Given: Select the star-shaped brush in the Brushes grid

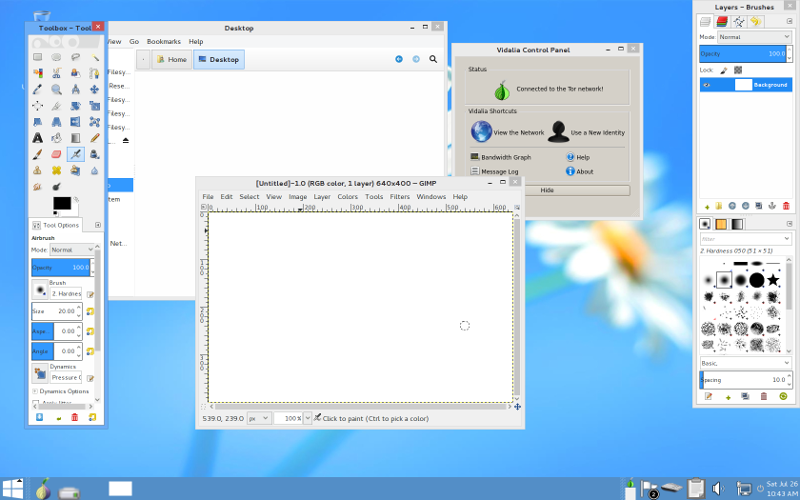Looking at the screenshot, I should point(773,280).
